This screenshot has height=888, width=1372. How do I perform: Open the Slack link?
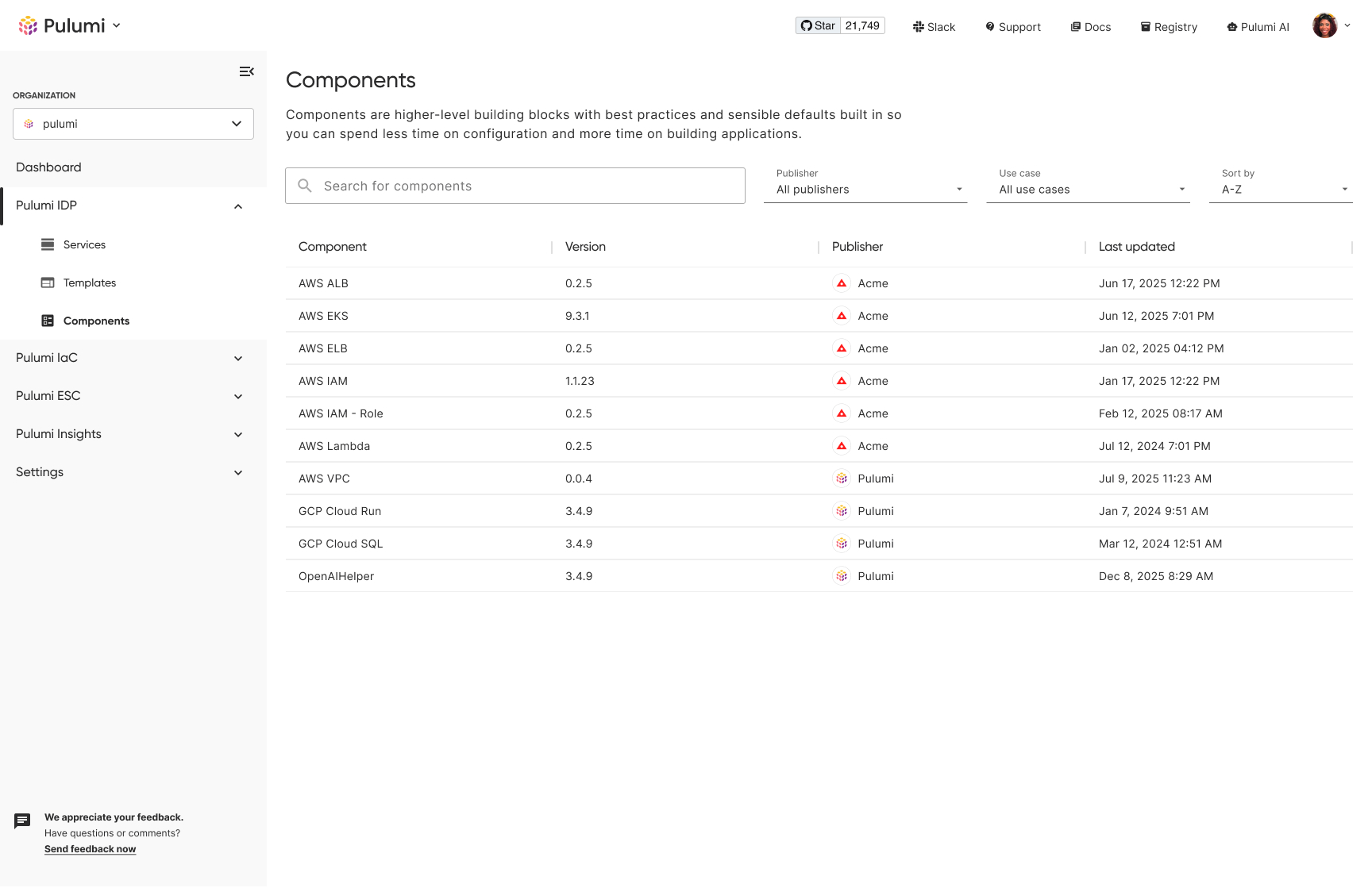click(x=934, y=27)
